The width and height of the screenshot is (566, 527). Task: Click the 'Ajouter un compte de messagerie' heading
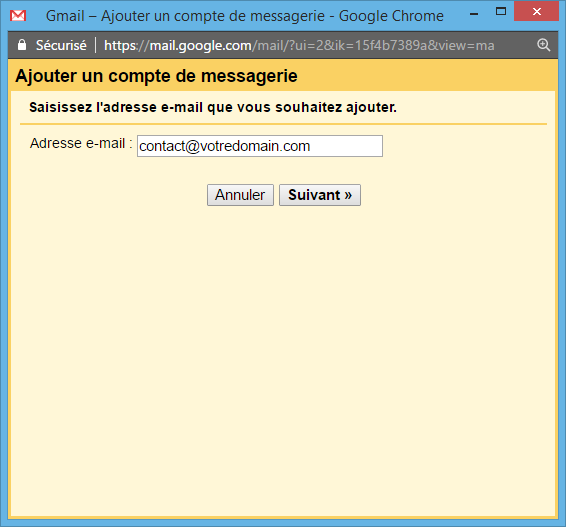156,76
